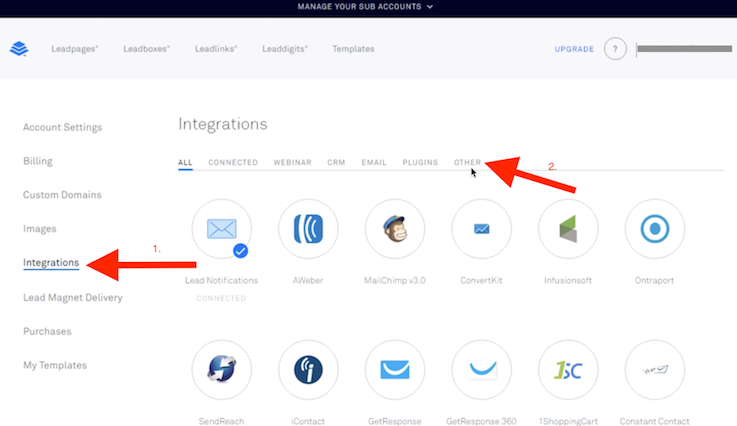Select the Lead Notifications envelope icon
The height and width of the screenshot is (426, 737).
coord(221,229)
